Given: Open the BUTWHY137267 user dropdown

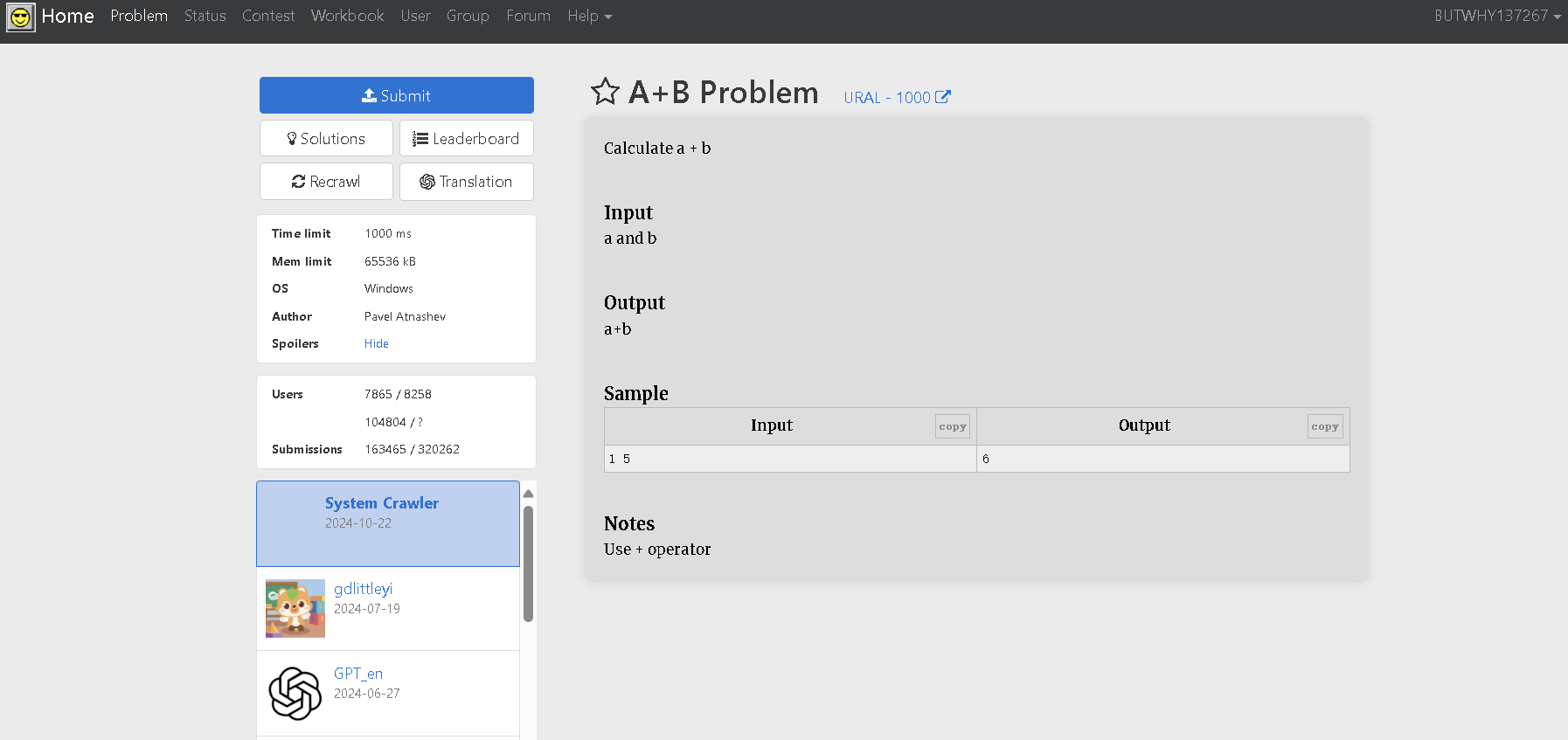Looking at the screenshot, I should 1497,16.
